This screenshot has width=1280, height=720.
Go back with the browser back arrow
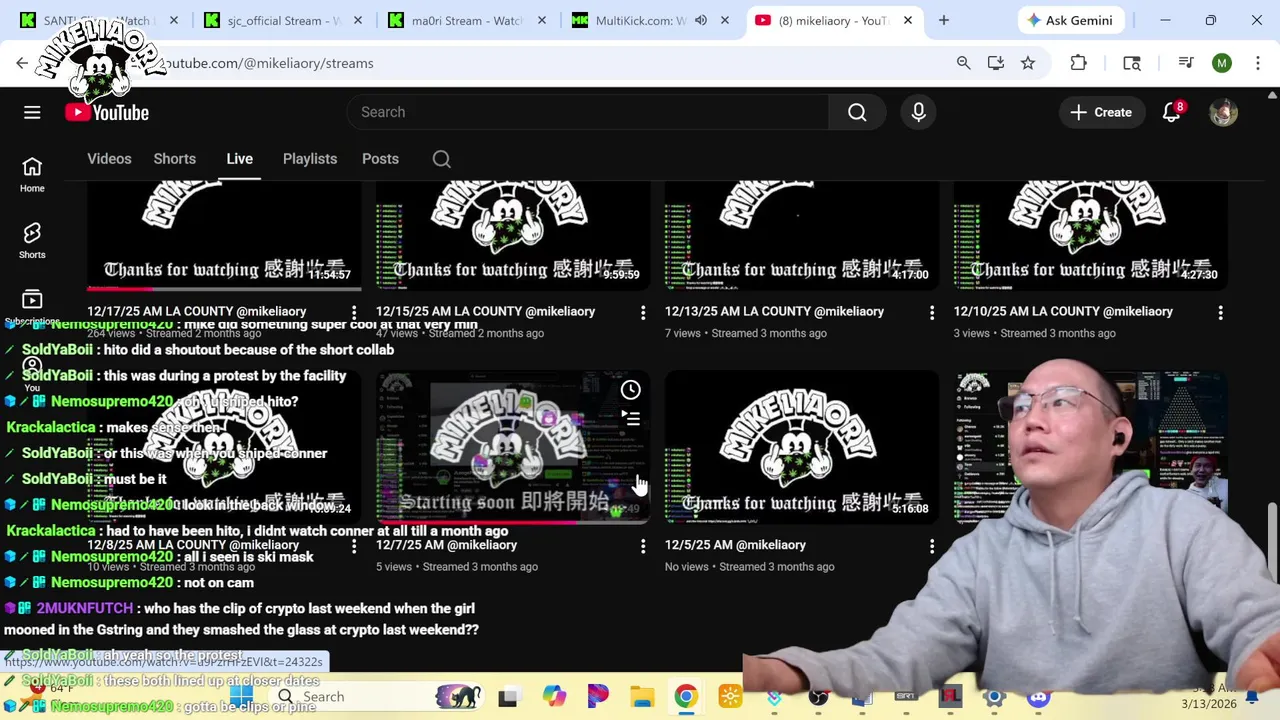point(22,63)
